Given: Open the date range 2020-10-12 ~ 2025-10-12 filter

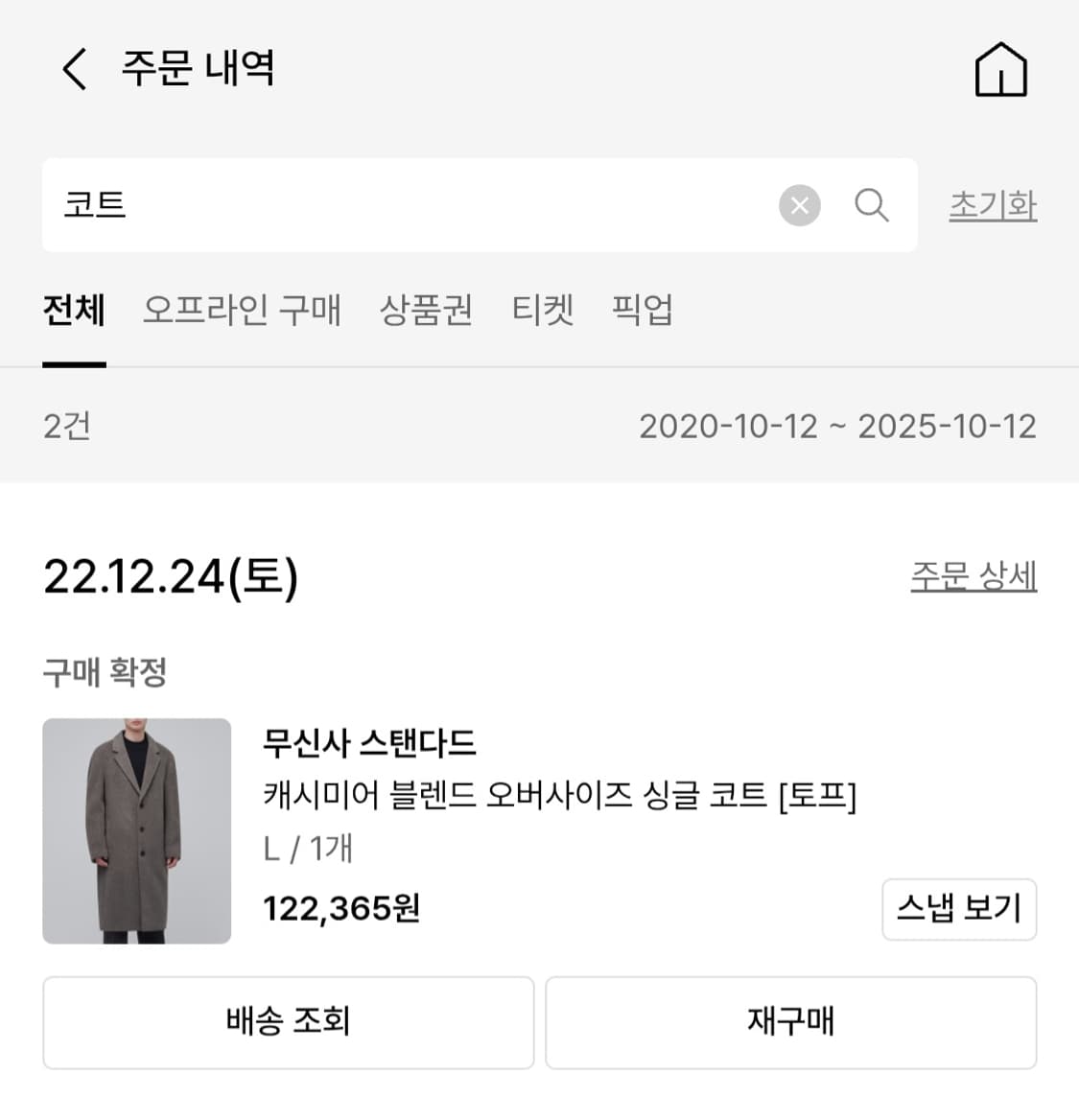Looking at the screenshot, I should pyautogui.click(x=837, y=426).
